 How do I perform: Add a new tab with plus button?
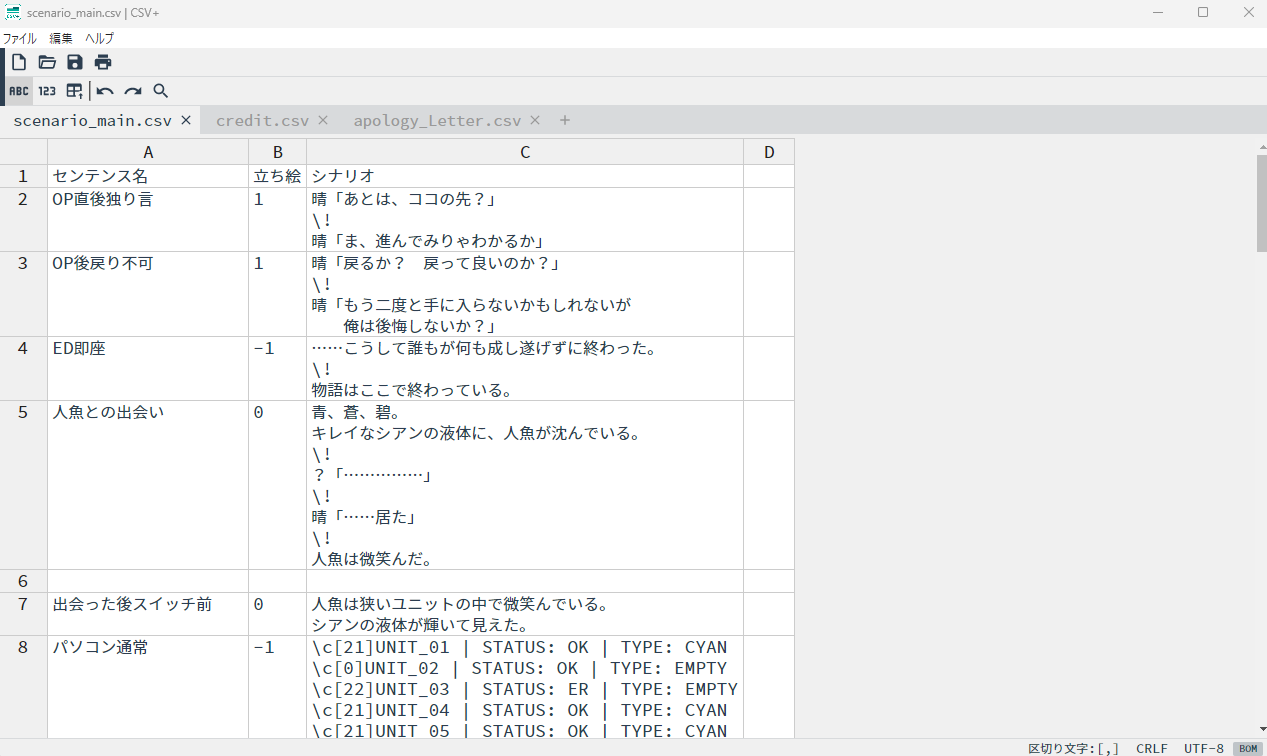click(x=565, y=120)
